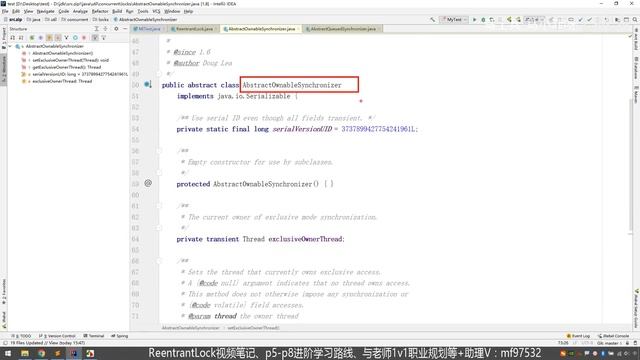Open Chrome from the taskbar

pos(41,353)
